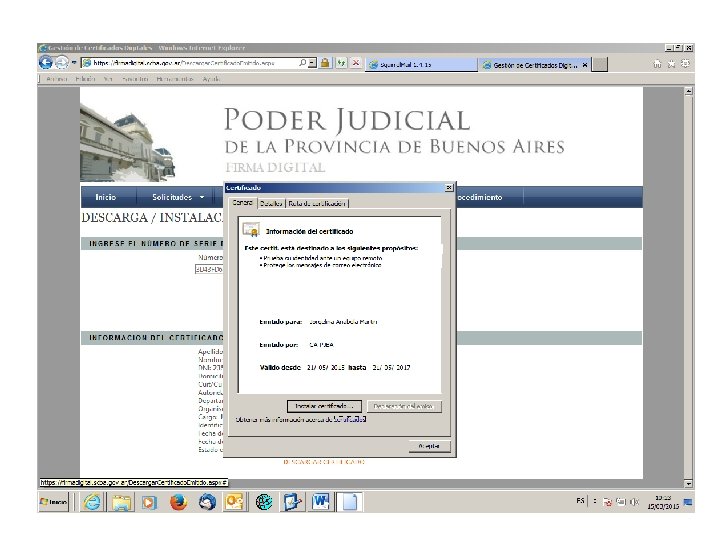Click the Procedimiento navigation item
This screenshot has height=540, width=720.
coord(480,197)
